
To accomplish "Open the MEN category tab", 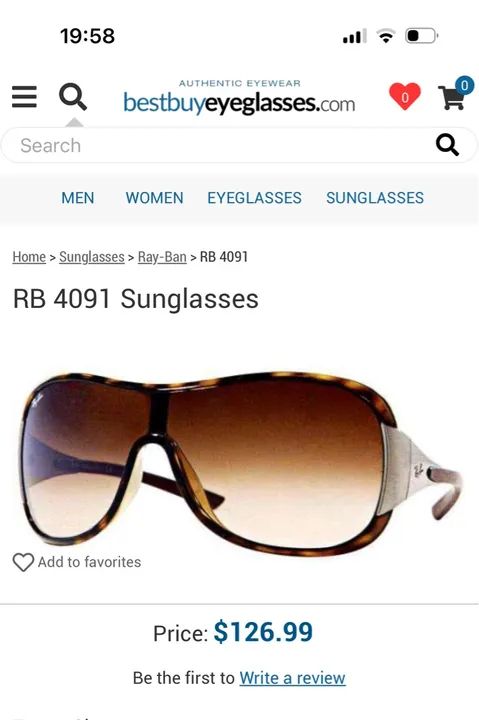I will point(78,198).
